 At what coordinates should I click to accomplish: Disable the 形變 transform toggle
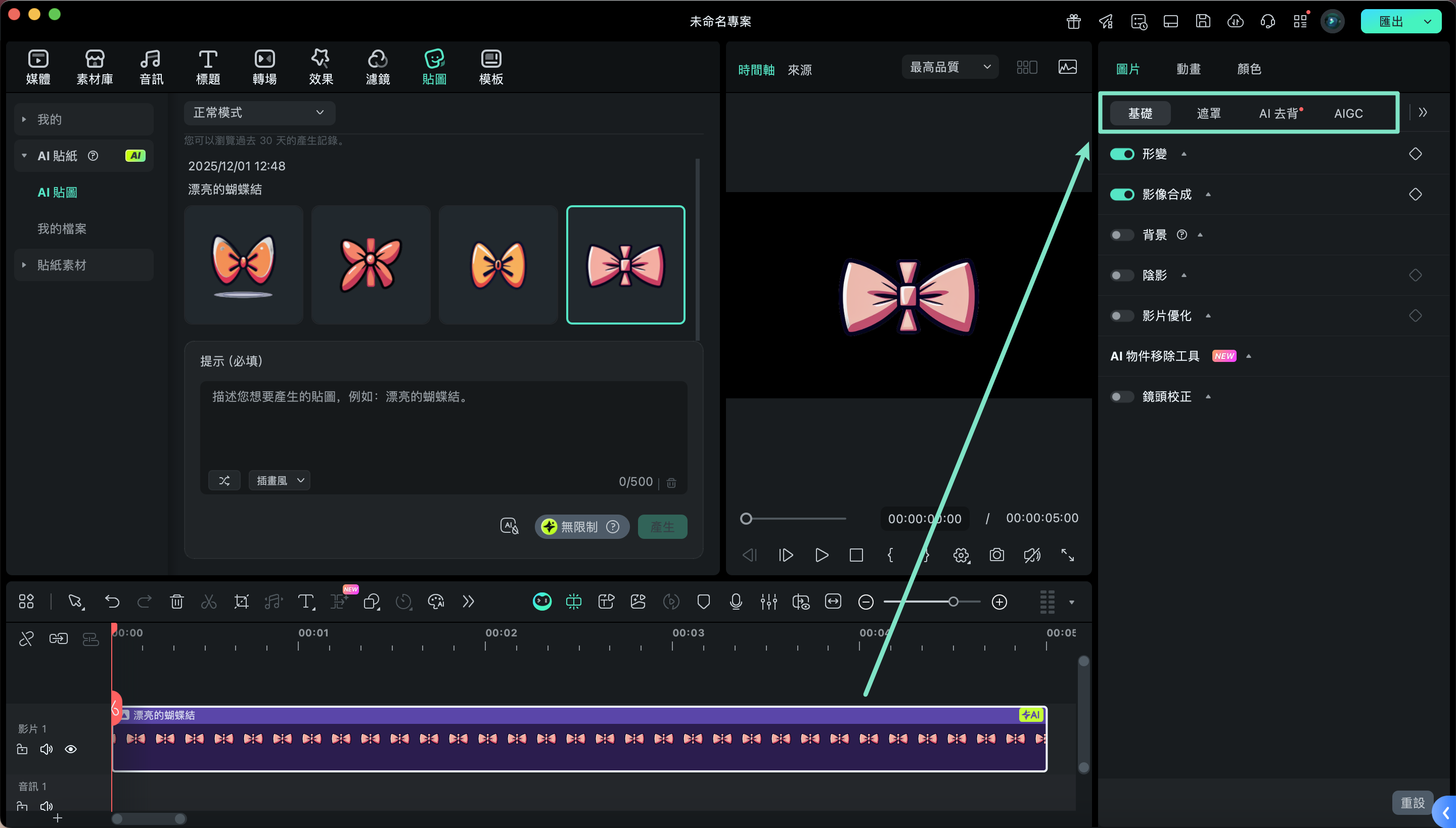coord(1121,154)
